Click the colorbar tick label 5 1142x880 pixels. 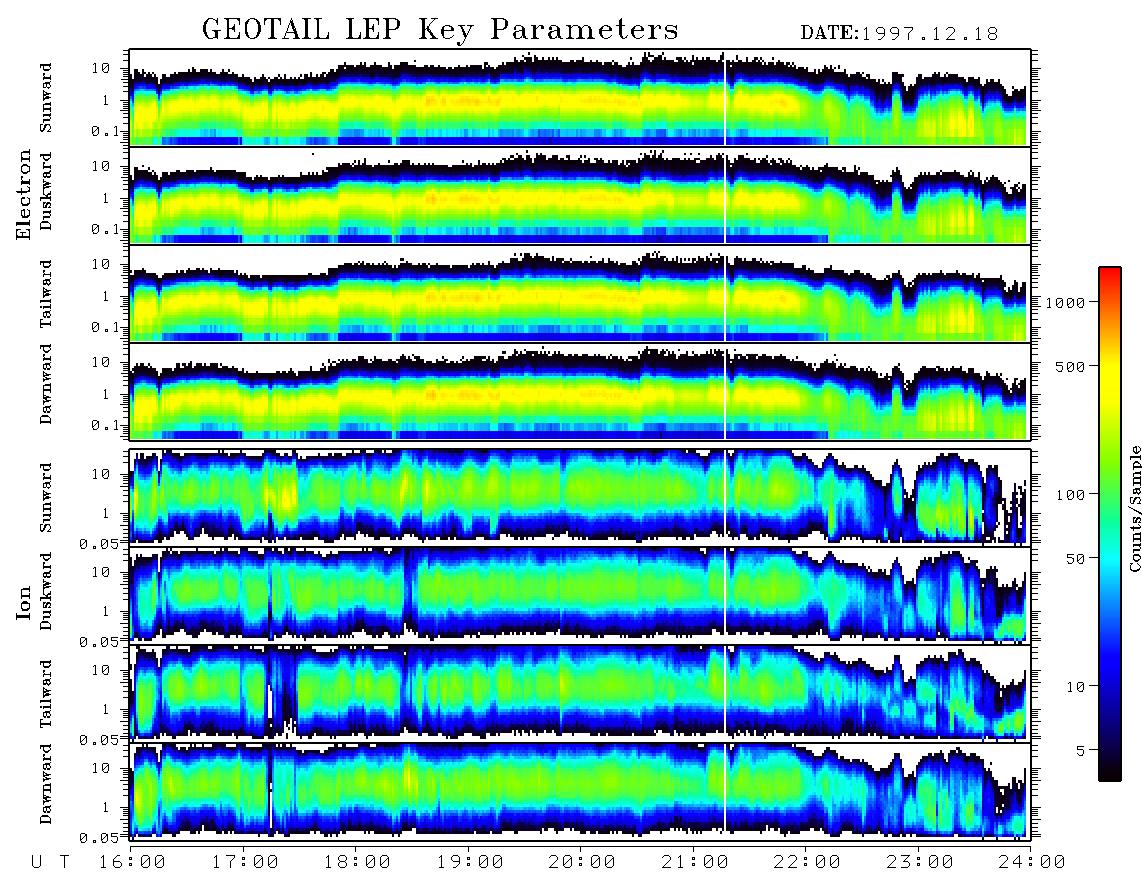pyautogui.click(x=1081, y=750)
